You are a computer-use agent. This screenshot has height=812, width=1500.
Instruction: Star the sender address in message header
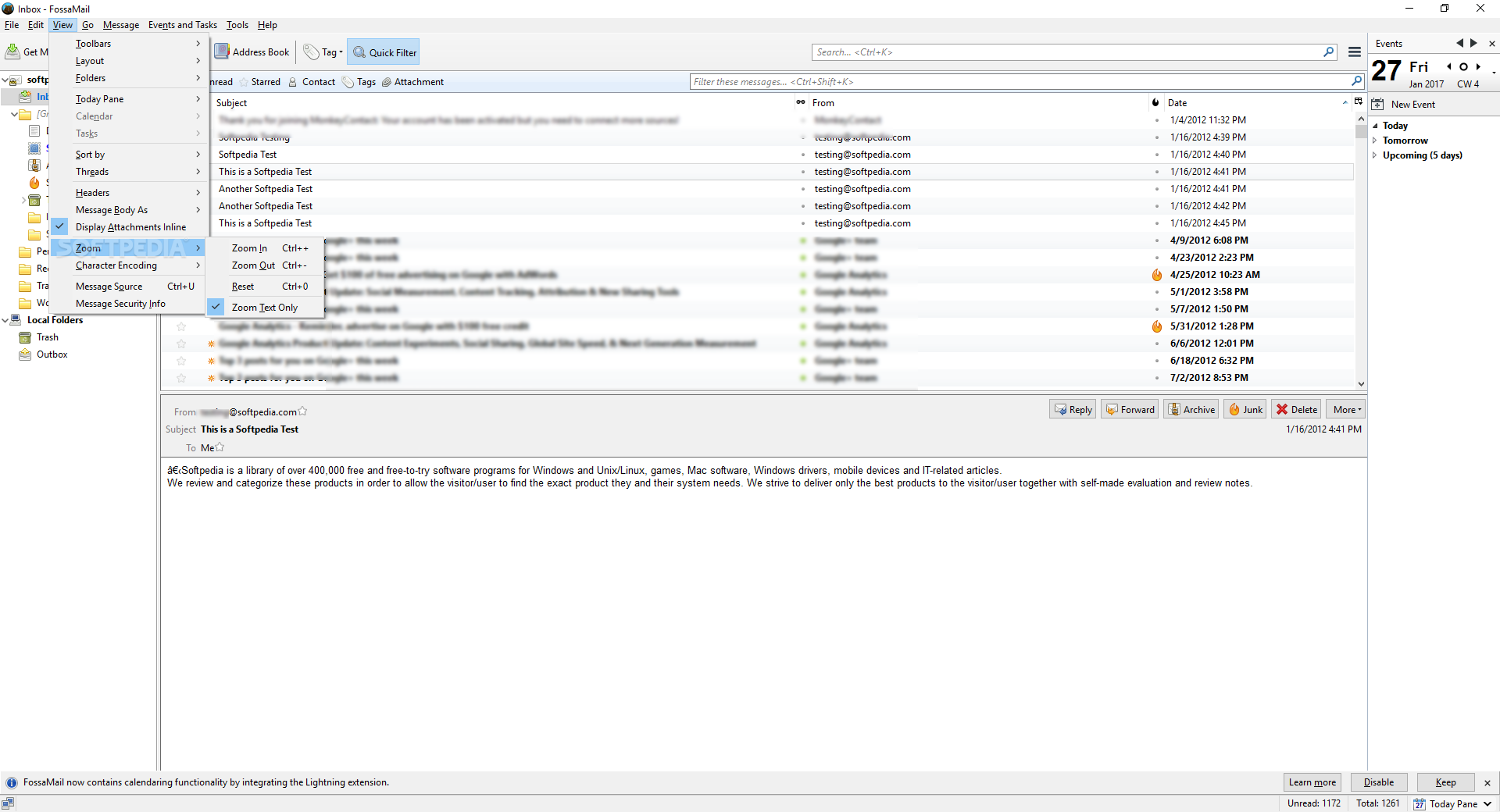(x=302, y=411)
